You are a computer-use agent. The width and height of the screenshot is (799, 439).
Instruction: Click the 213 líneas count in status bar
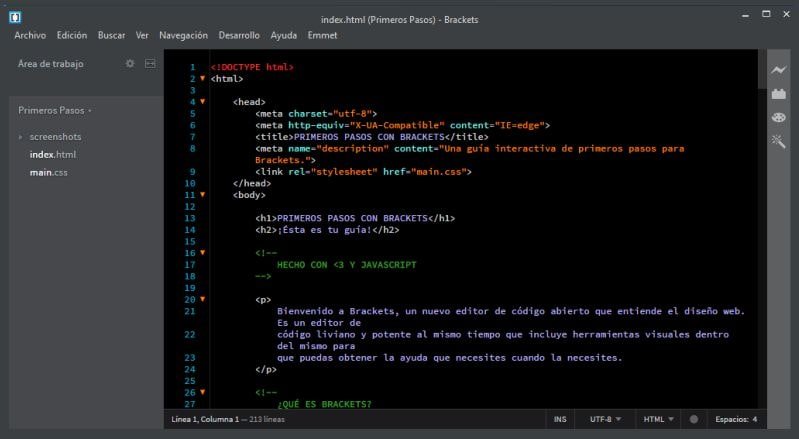(x=267, y=419)
